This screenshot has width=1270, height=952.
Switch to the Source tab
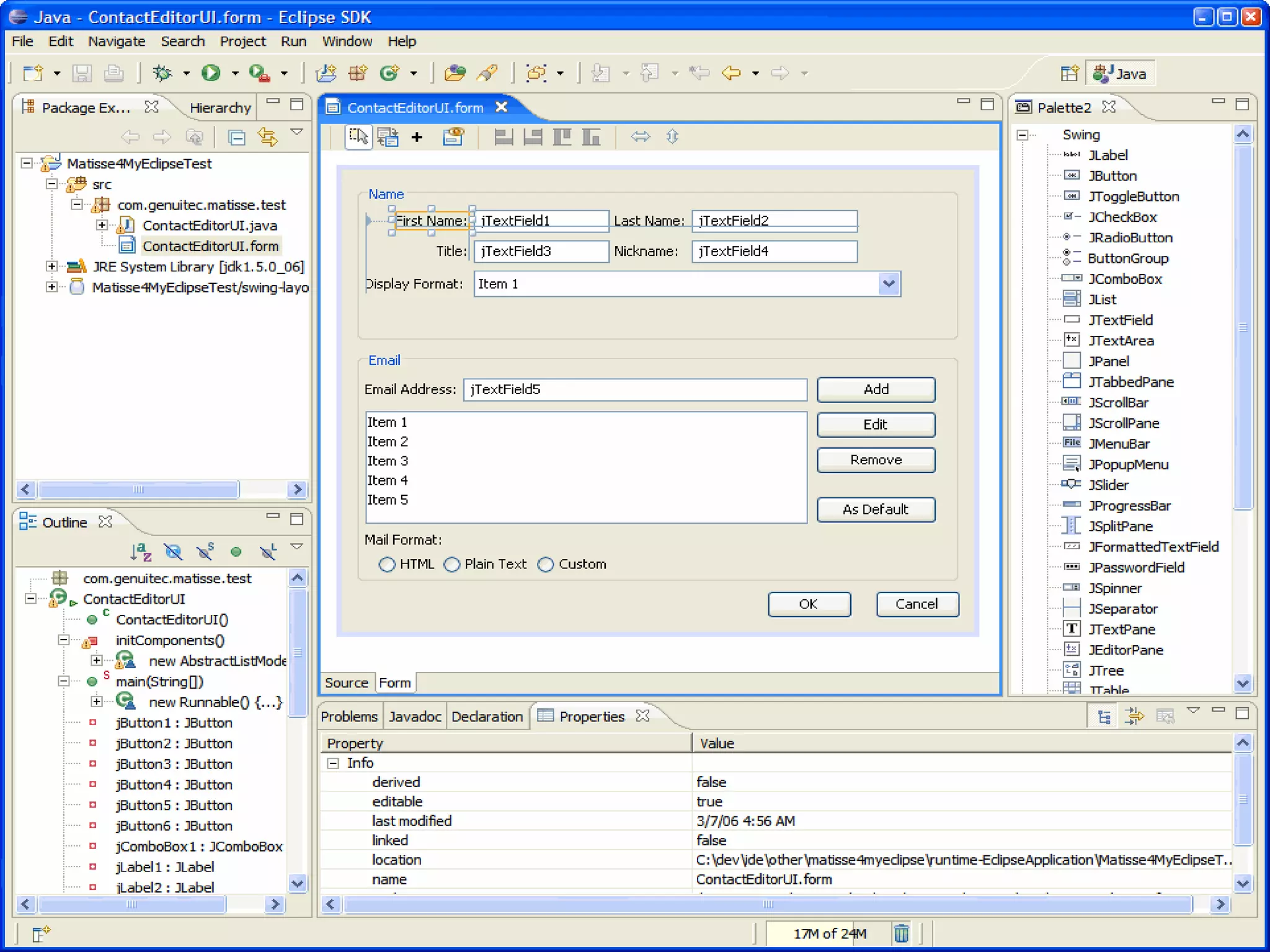346,682
